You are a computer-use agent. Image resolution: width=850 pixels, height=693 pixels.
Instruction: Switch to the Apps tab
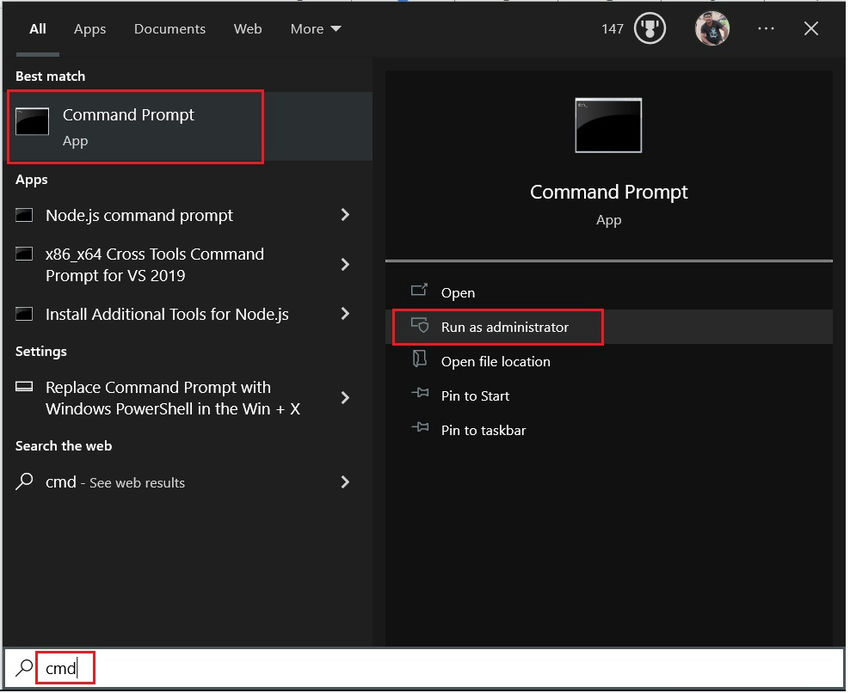[90, 29]
